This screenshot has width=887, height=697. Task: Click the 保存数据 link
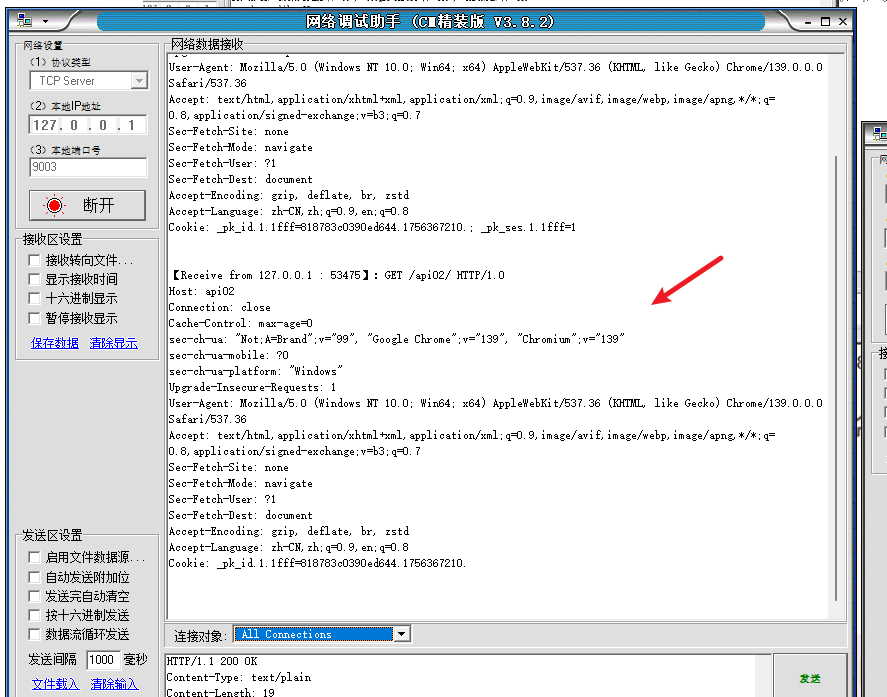(54, 343)
